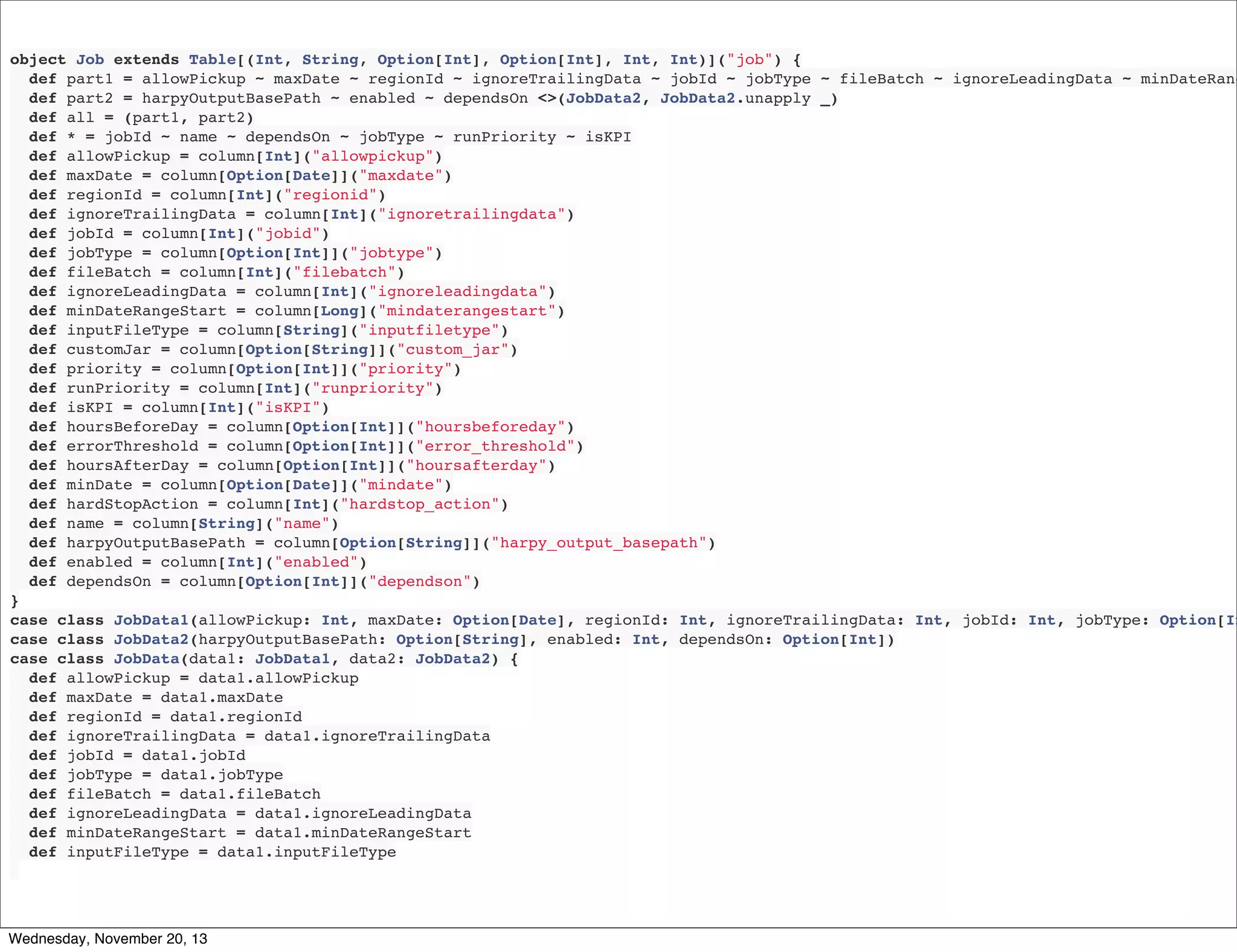
Task: Click the "job" table name string
Action: [750, 60]
